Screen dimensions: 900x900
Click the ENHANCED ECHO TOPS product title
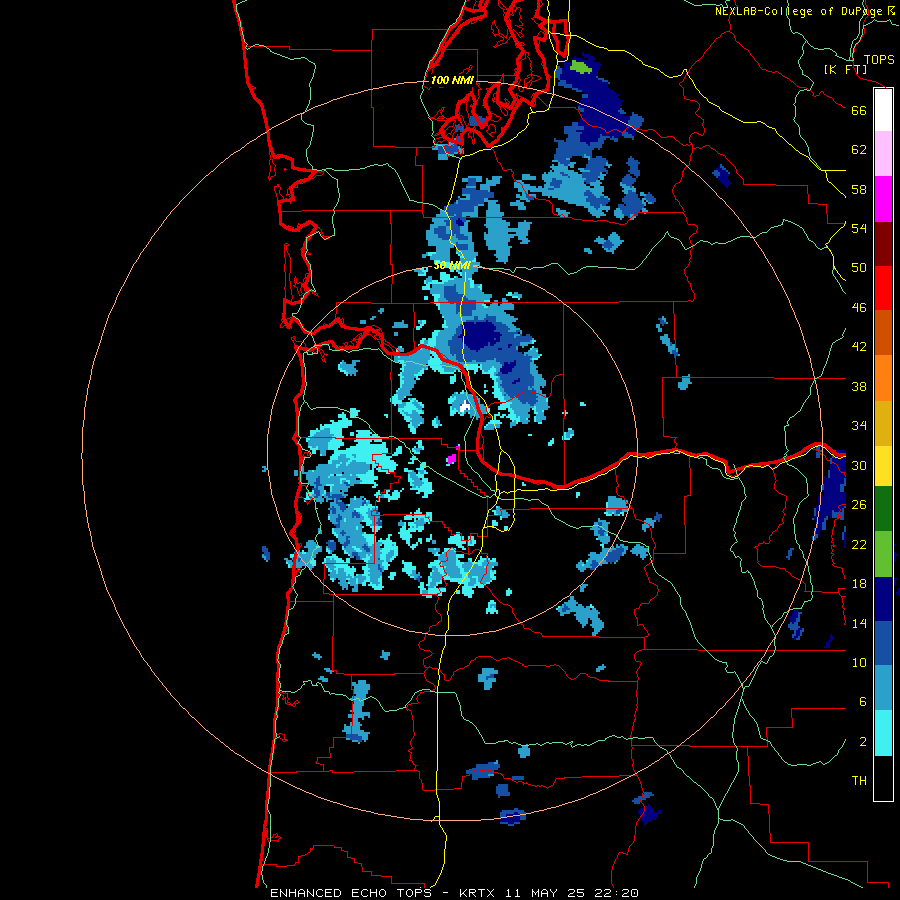tap(350, 893)
